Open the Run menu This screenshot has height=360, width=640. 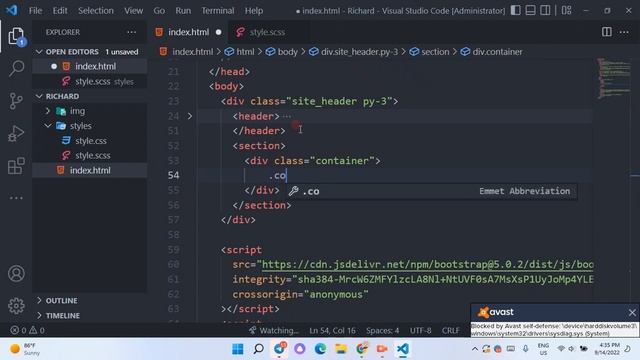pos(183,11)
